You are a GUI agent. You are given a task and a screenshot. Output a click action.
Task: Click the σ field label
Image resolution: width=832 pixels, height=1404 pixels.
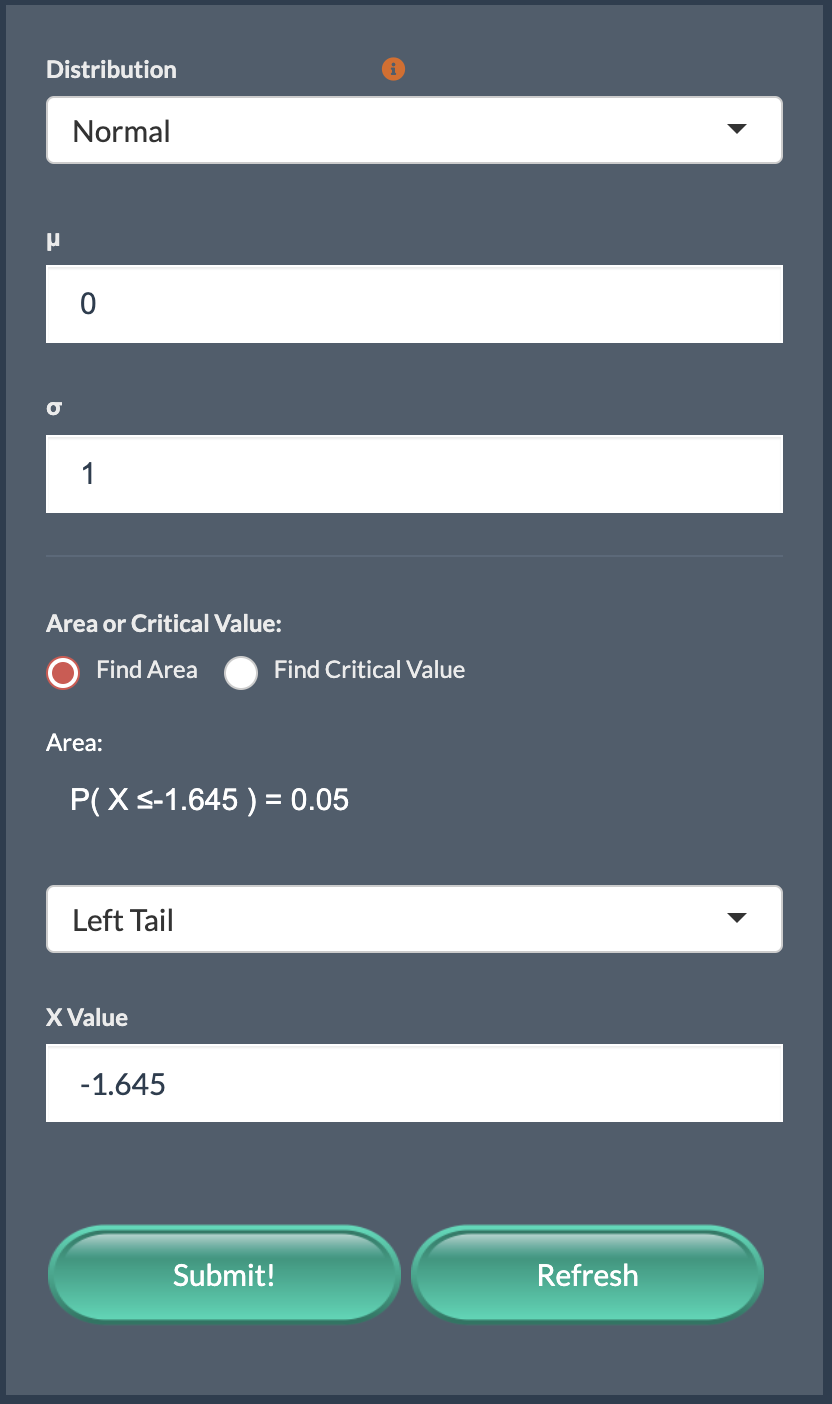[55, 408]
